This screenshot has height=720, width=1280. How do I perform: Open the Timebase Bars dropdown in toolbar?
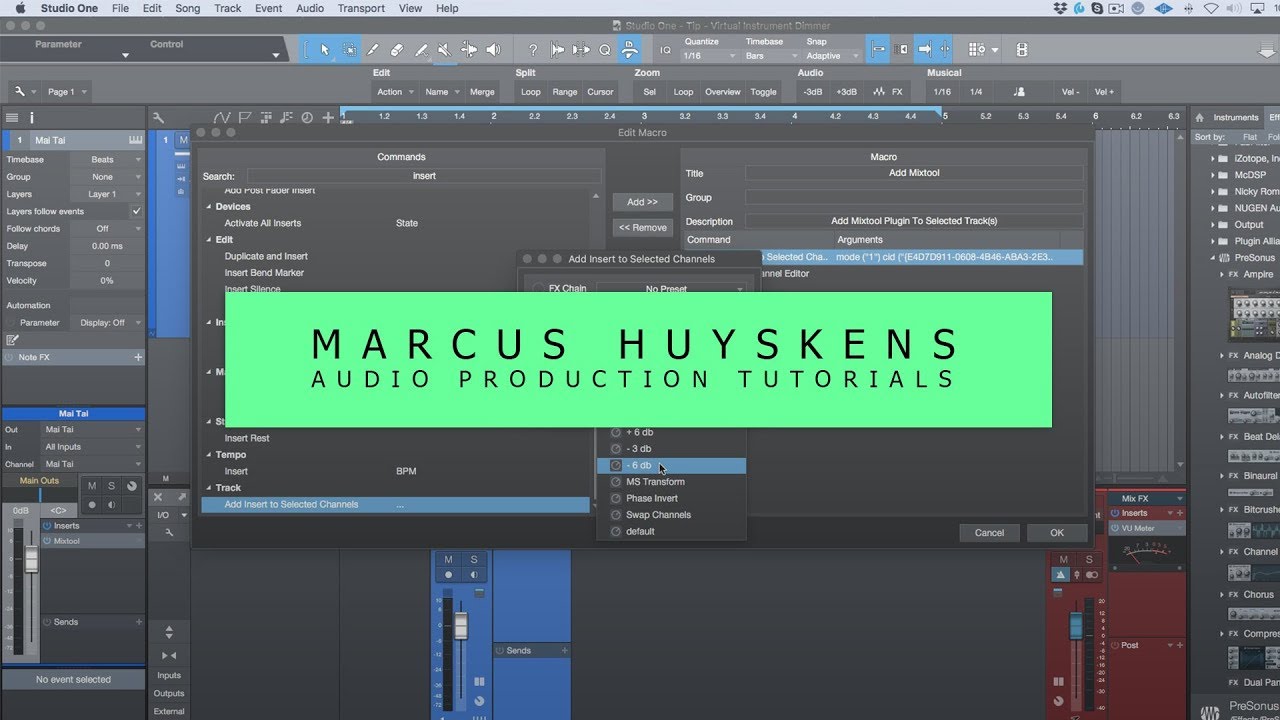click(x=770, y=56)
